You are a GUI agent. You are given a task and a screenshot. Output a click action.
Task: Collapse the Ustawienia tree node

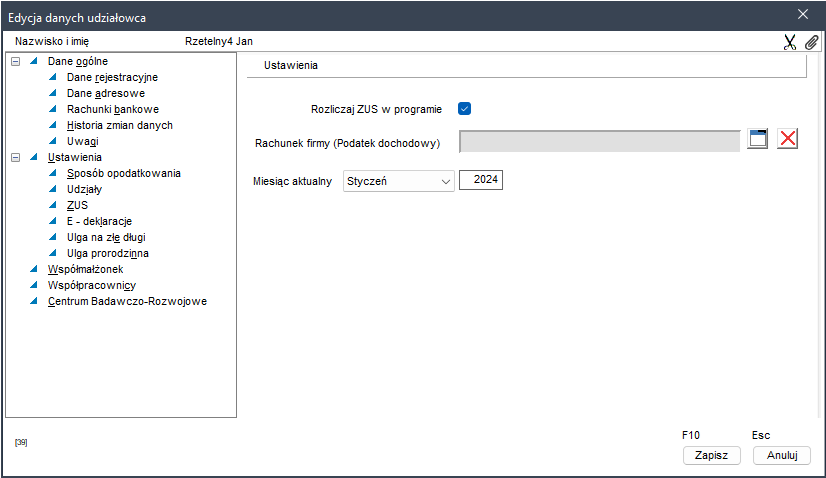[x=15, y=157]
